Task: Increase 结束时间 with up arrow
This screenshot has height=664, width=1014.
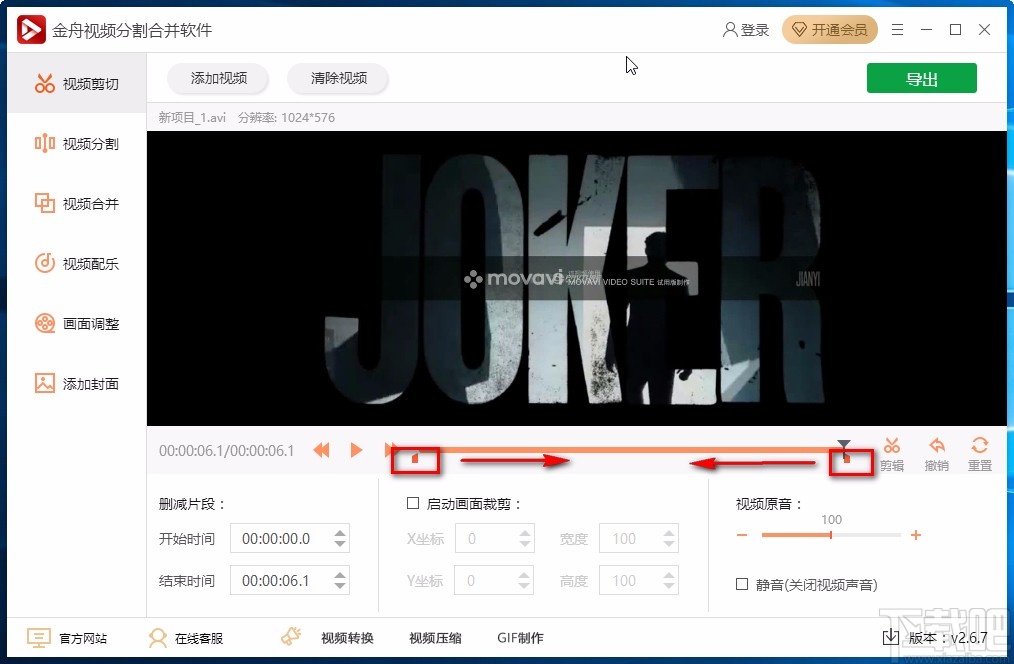Action: click(x=340, y=575)
